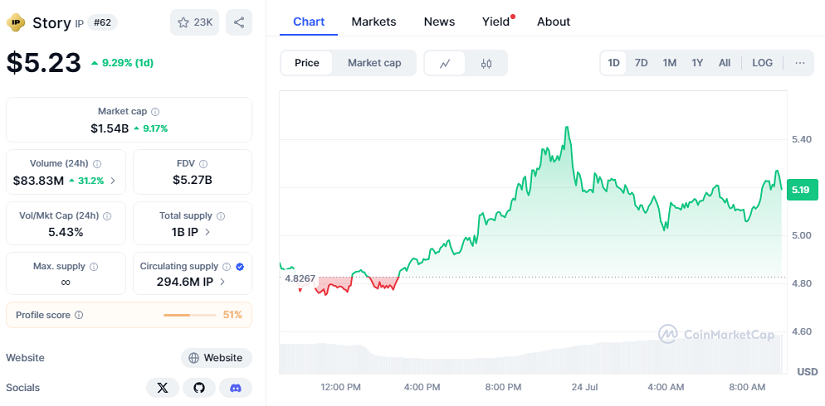
Task: Click the 24 Jul date axis label
Action: click(x=585, y=388)
